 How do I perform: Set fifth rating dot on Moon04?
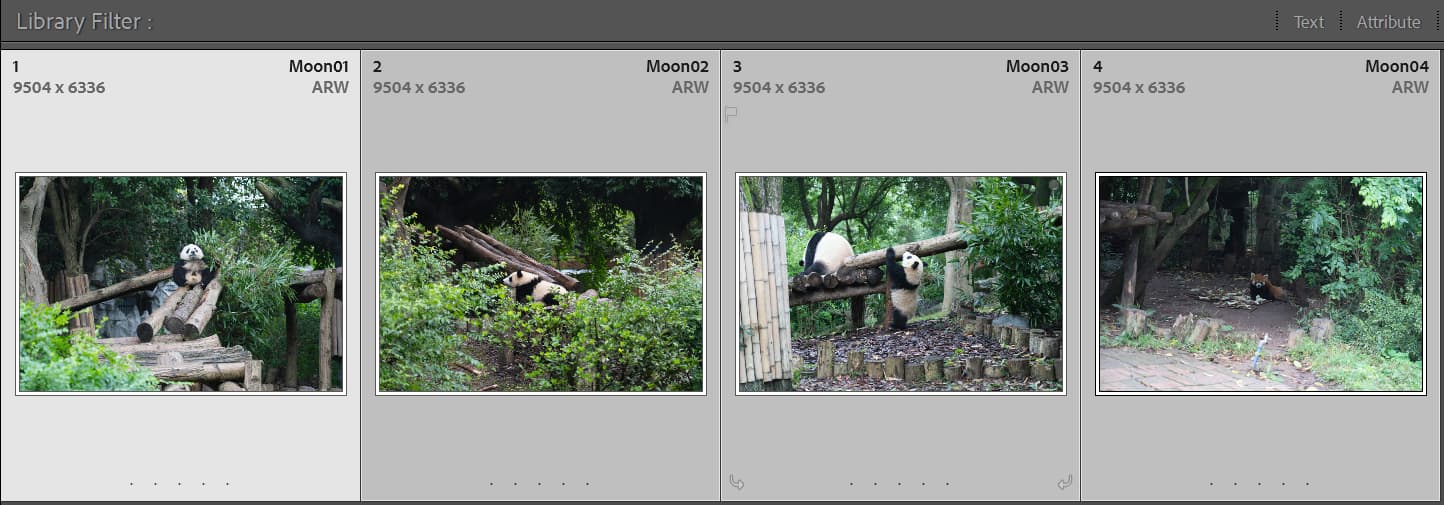(1307, 485)
